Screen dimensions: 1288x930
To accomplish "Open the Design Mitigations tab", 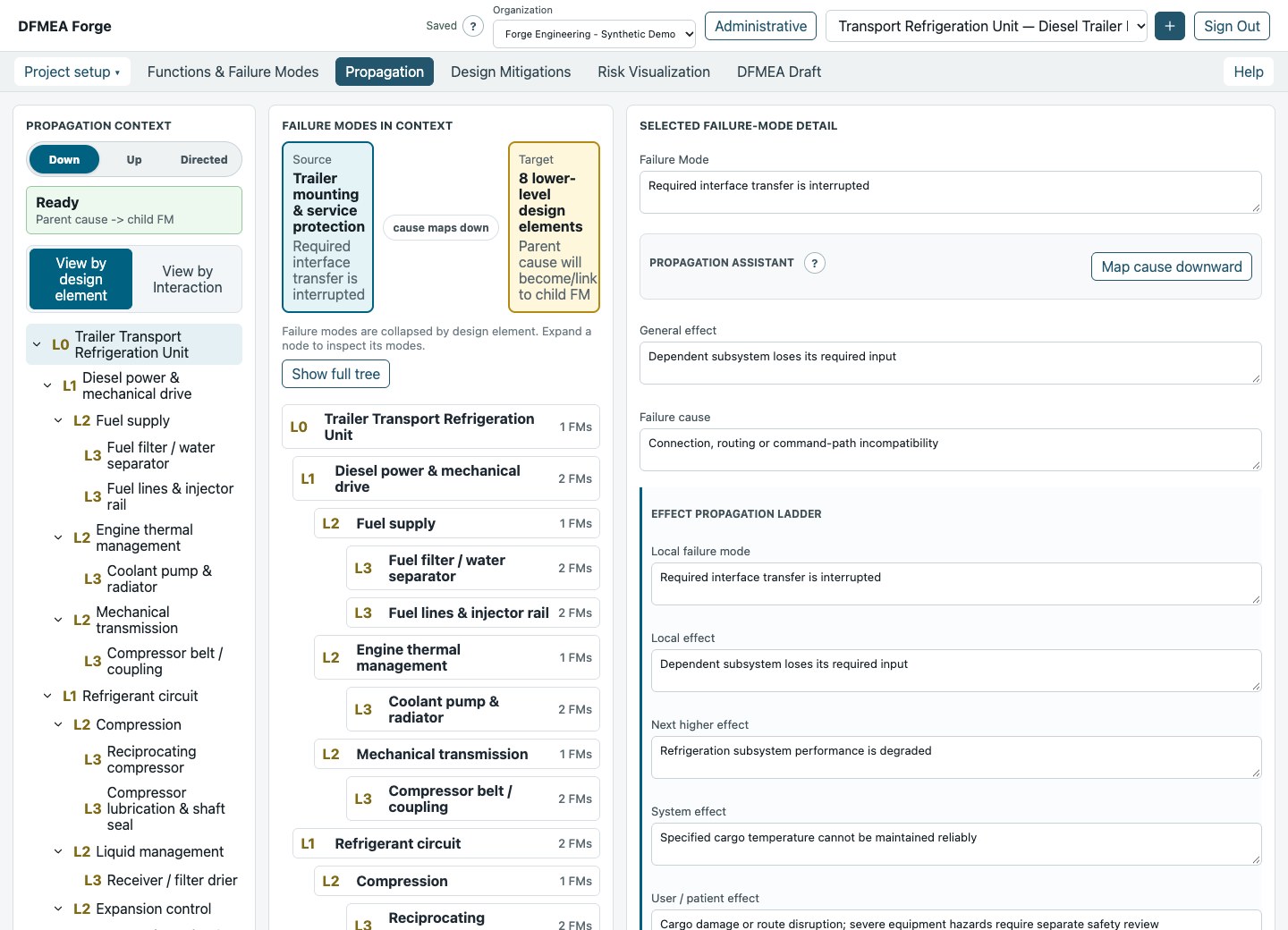I will [x=511, y=72].
